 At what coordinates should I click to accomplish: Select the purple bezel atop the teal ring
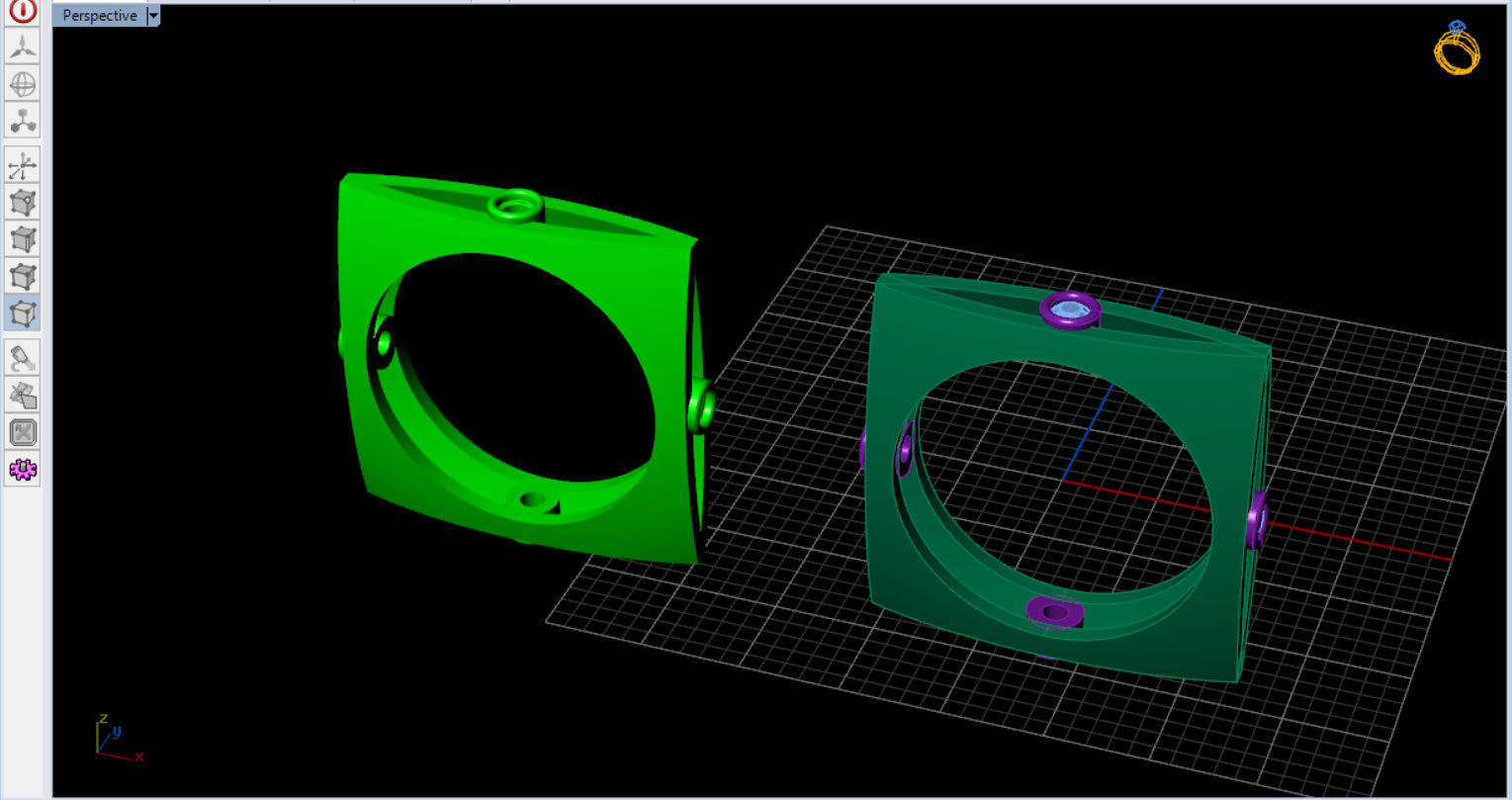[1070, 311]
